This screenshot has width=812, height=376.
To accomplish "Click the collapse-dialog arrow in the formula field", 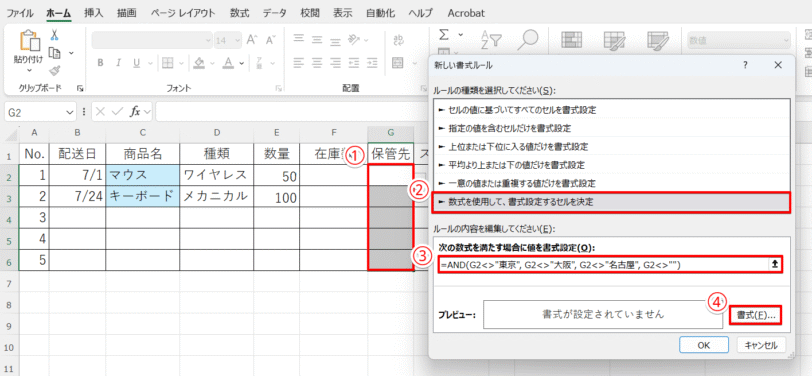I will [x=775, y=264].
